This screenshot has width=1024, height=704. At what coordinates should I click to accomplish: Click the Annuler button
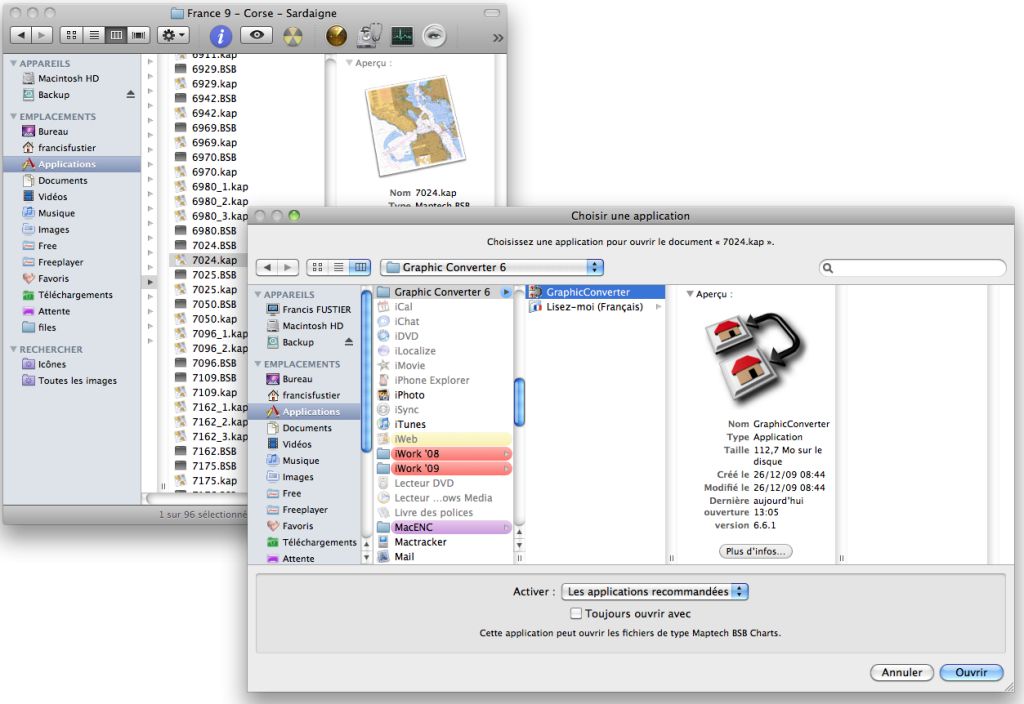(x=902, y=673)
